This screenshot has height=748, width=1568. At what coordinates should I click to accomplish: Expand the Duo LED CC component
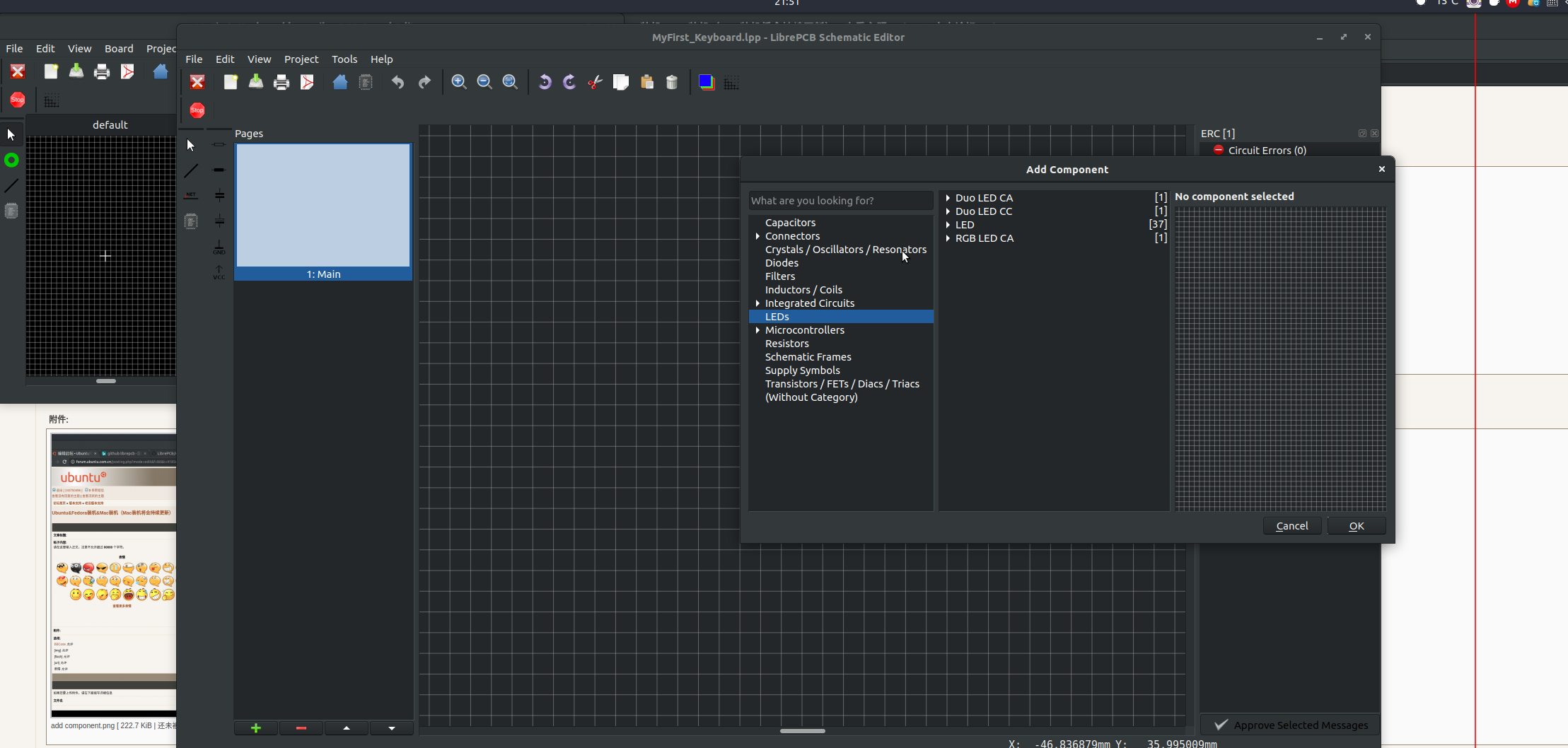948,211
